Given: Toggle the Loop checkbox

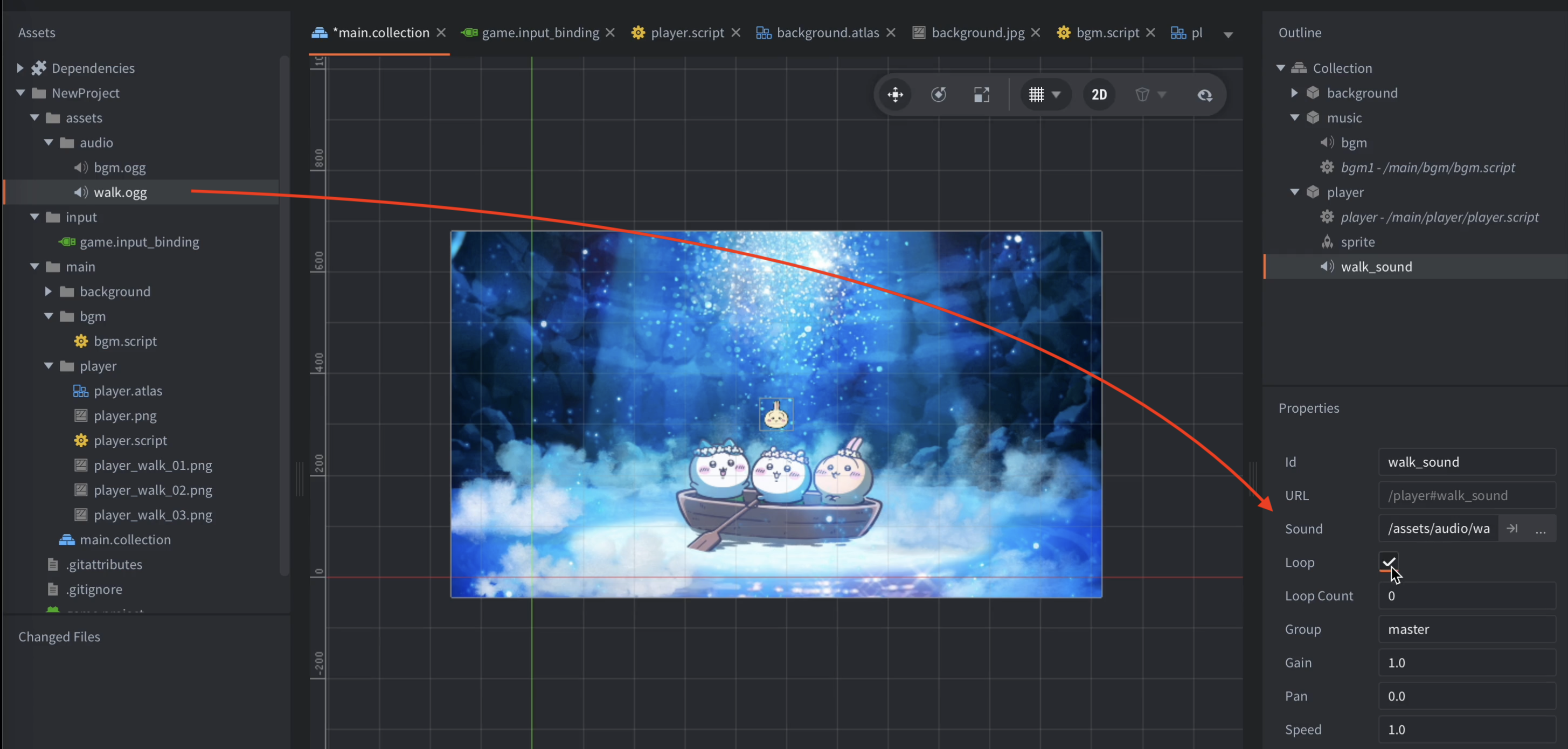Looking at the screenshot, I should coord(1389,561).
